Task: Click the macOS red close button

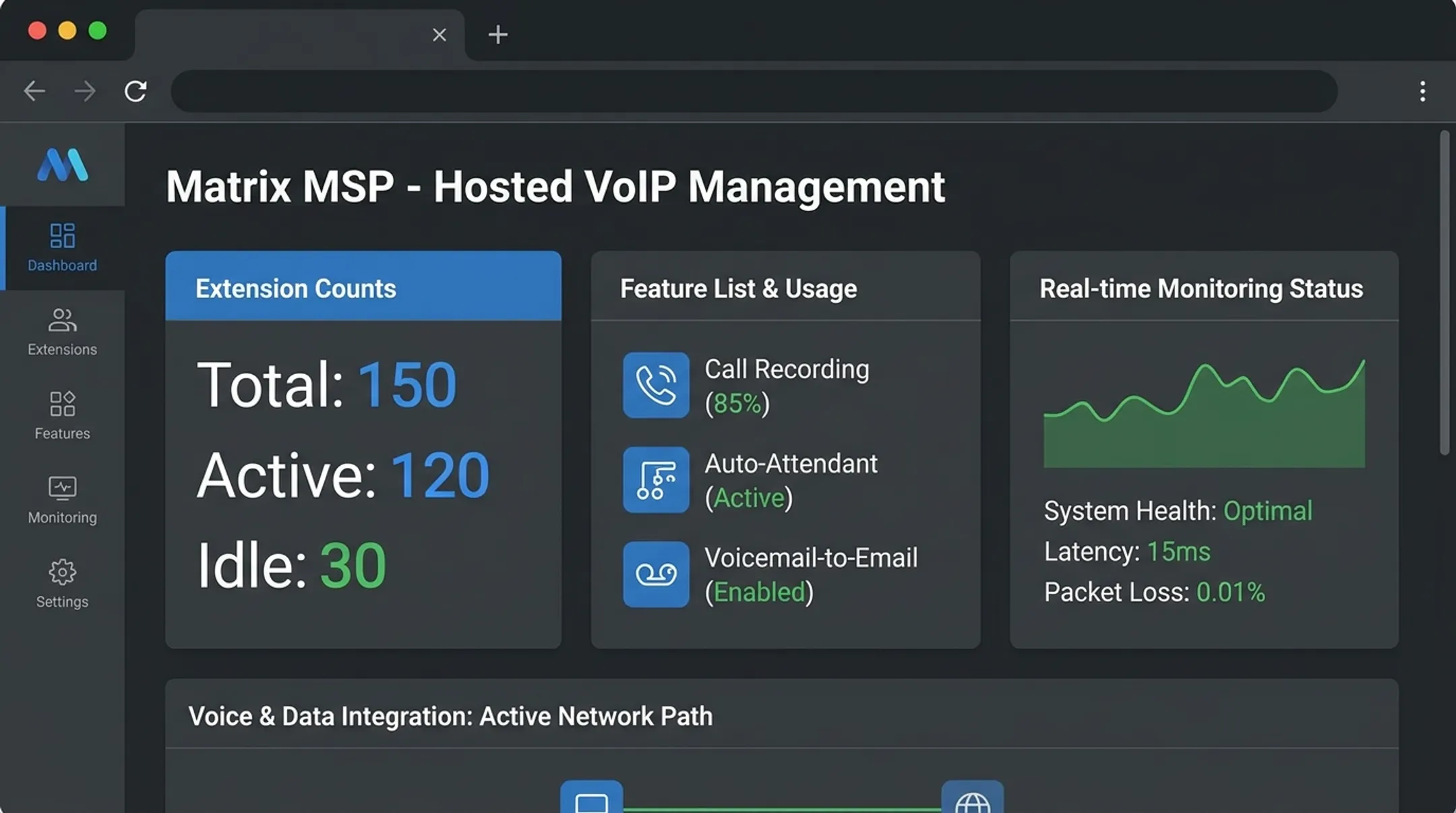Action: click(x=37, y=30)
